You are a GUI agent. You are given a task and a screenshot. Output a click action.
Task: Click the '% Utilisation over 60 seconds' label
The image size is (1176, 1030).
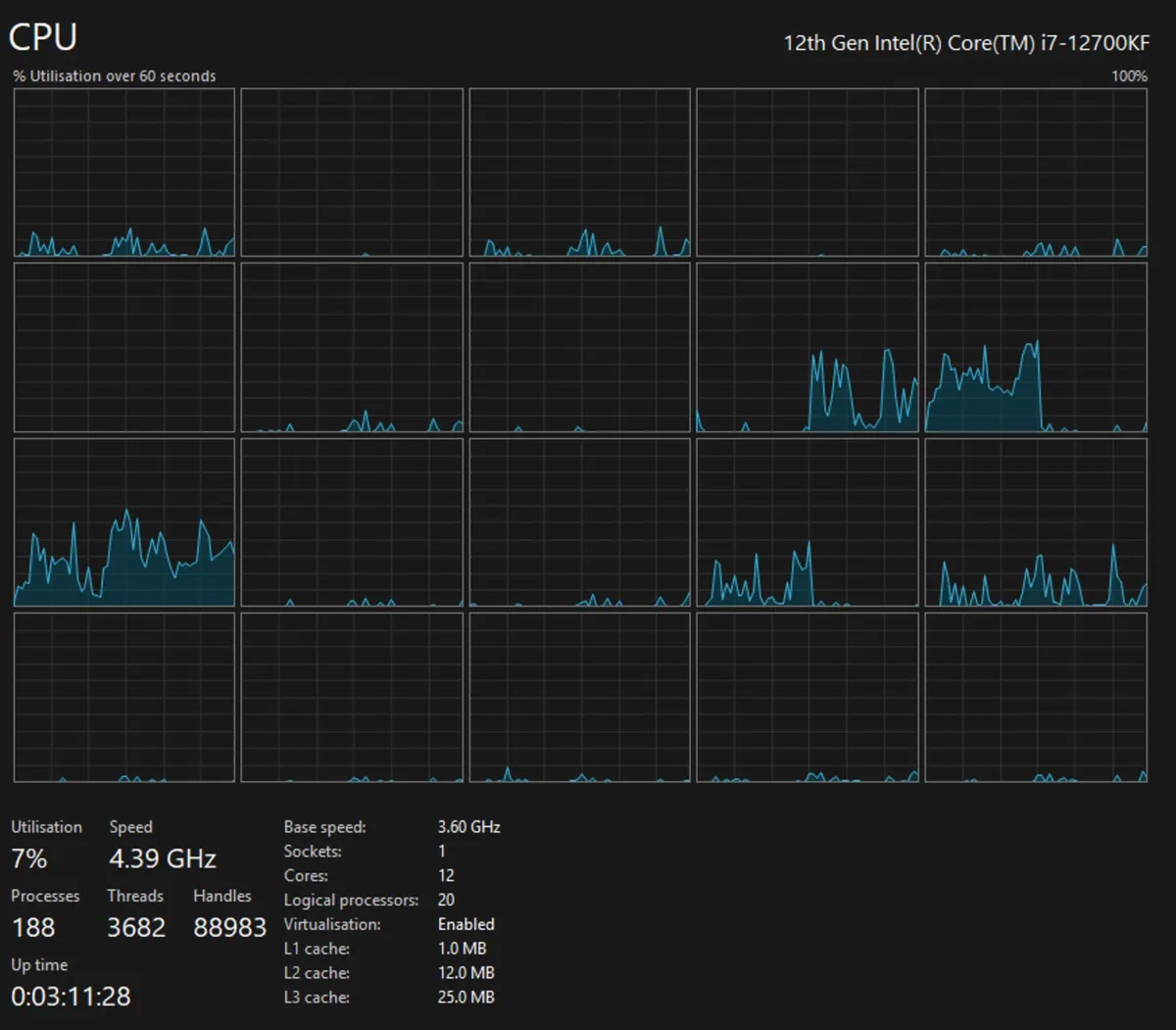tap(115, 75)
